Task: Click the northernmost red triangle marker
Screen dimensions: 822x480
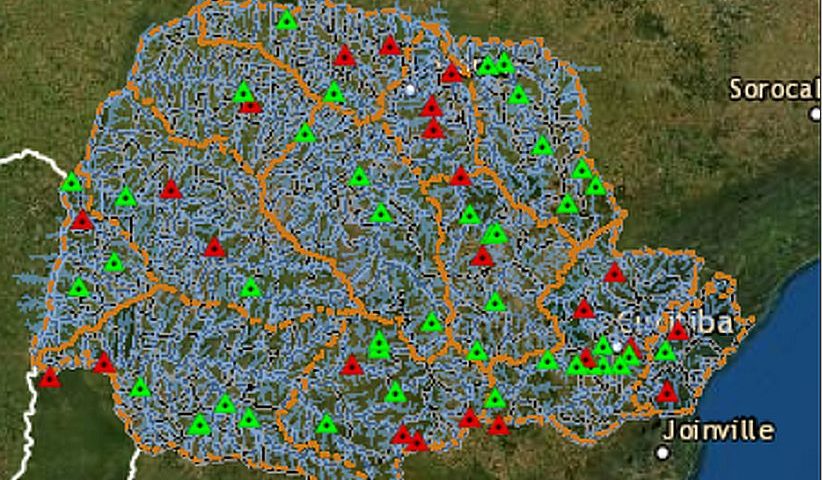Action: pyautogui.click(x=389, y=45)
